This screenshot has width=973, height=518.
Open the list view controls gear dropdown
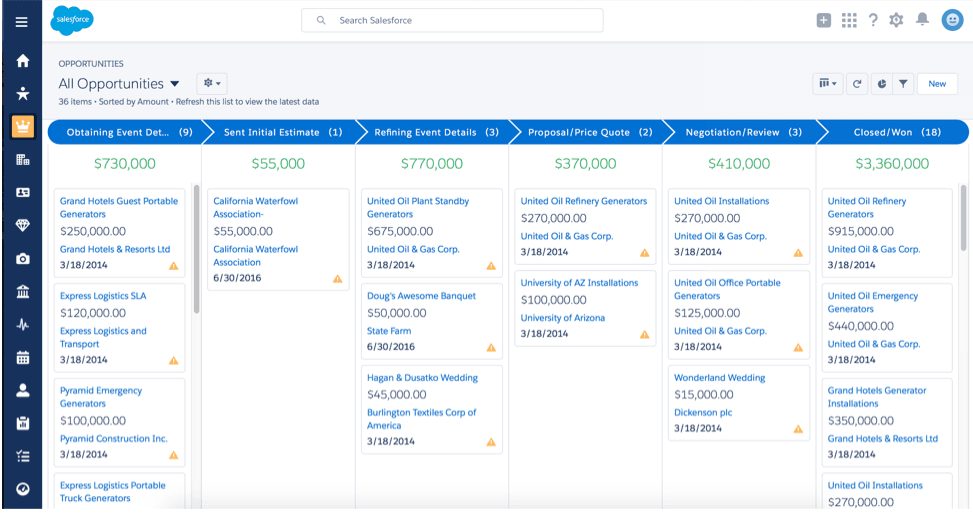point(212,83)
